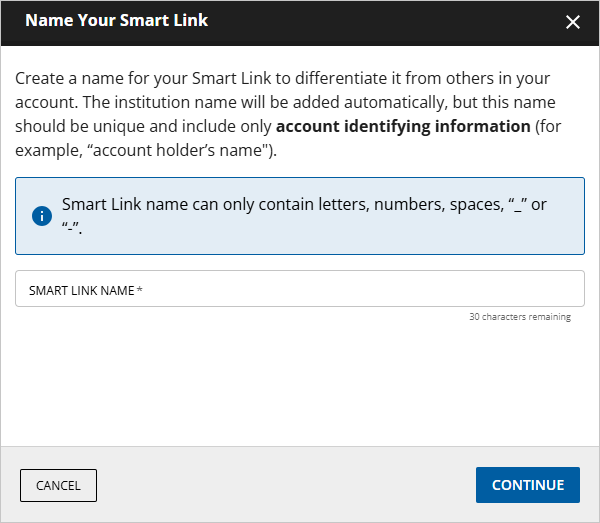Click the "Name Your Smart Link" title

pos(116,20)
